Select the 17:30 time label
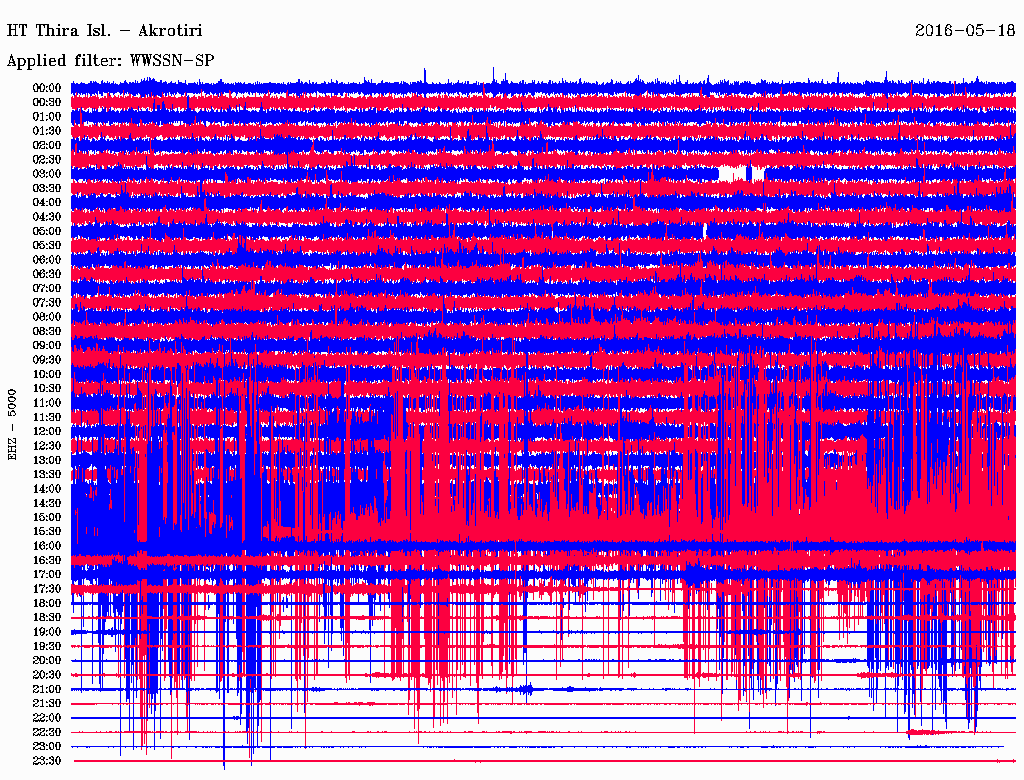 [x=46, y=589]
